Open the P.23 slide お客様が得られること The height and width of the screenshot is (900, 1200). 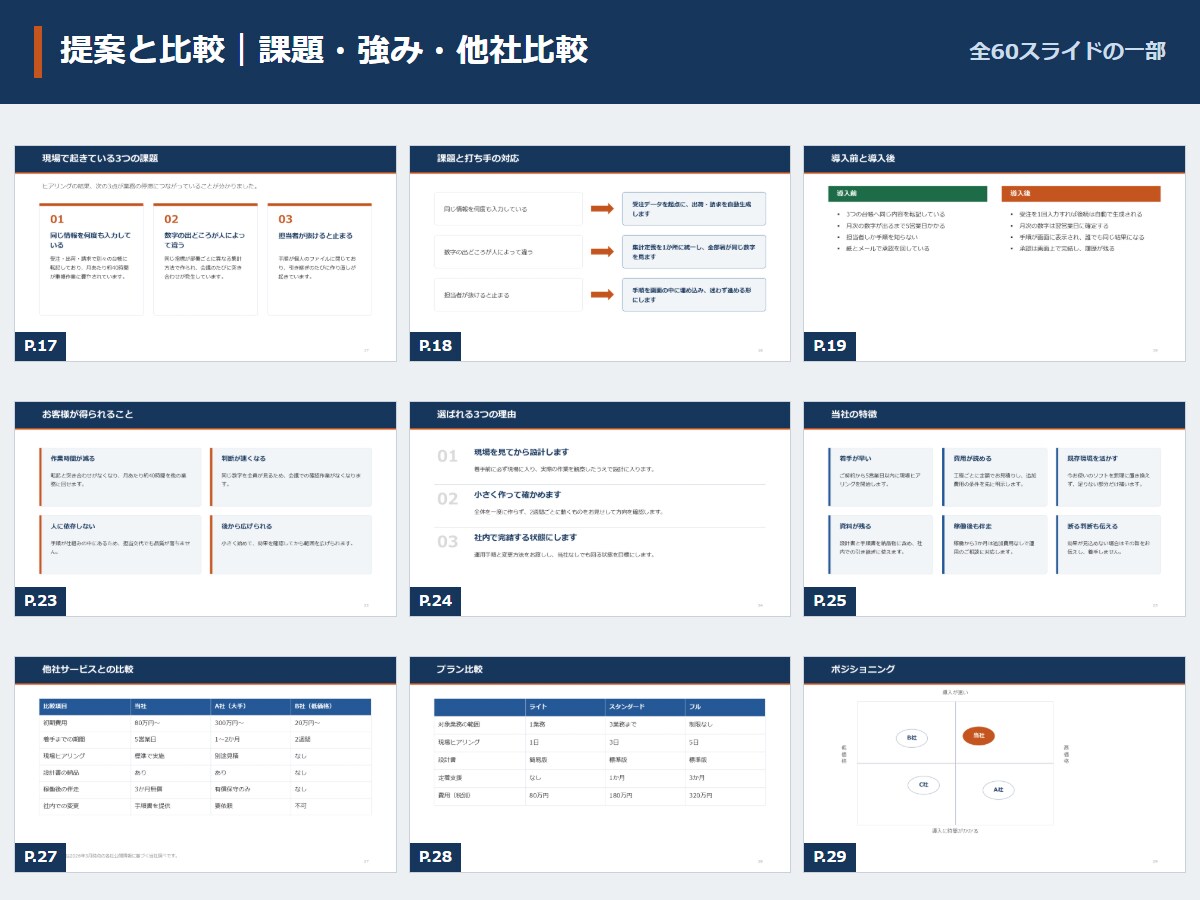[x=205, y=509]
